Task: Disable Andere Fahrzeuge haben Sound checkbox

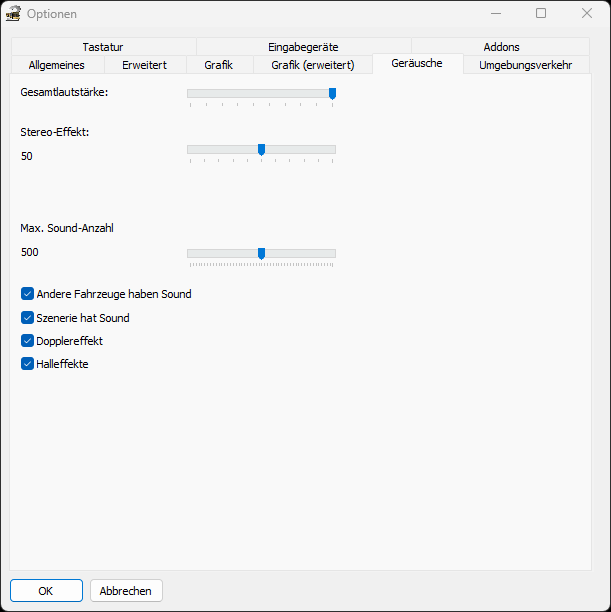Action: pyautogui.click(x=28, y=294)
